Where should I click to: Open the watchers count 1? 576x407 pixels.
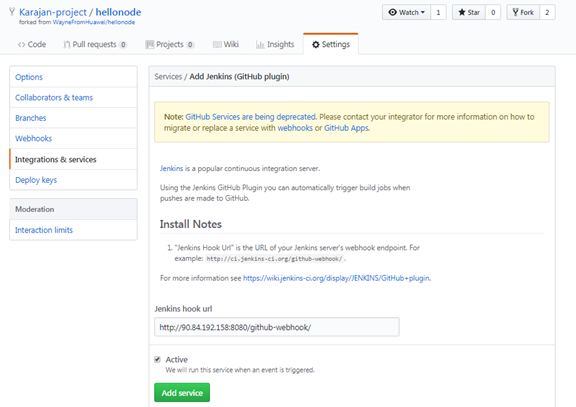(438, 12)
